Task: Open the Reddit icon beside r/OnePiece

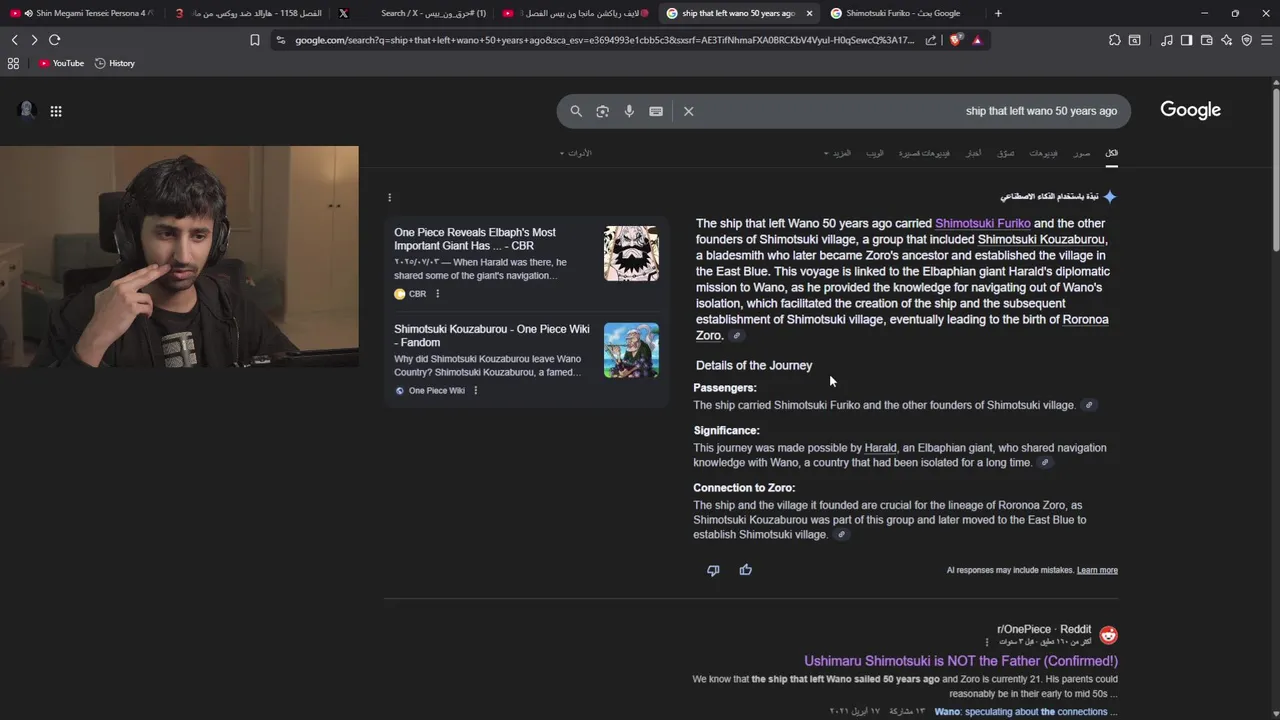Action: click(1108, 635)
